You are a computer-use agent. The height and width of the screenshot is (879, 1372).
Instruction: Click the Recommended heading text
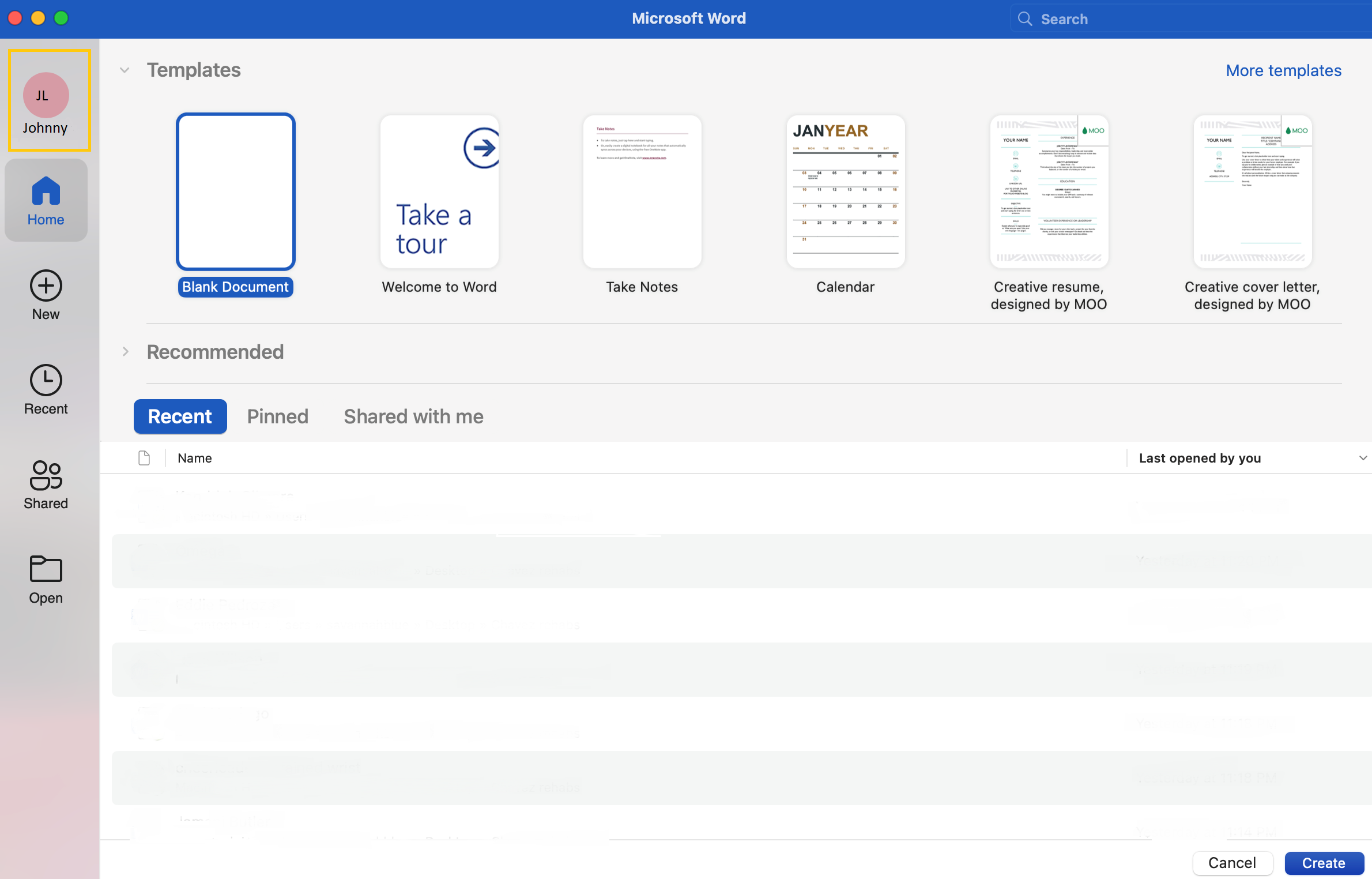[215, 352]
